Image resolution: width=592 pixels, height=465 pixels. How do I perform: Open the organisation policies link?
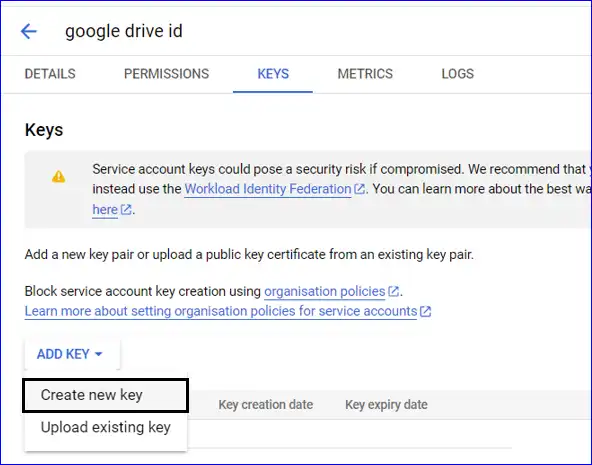point(324,292)
